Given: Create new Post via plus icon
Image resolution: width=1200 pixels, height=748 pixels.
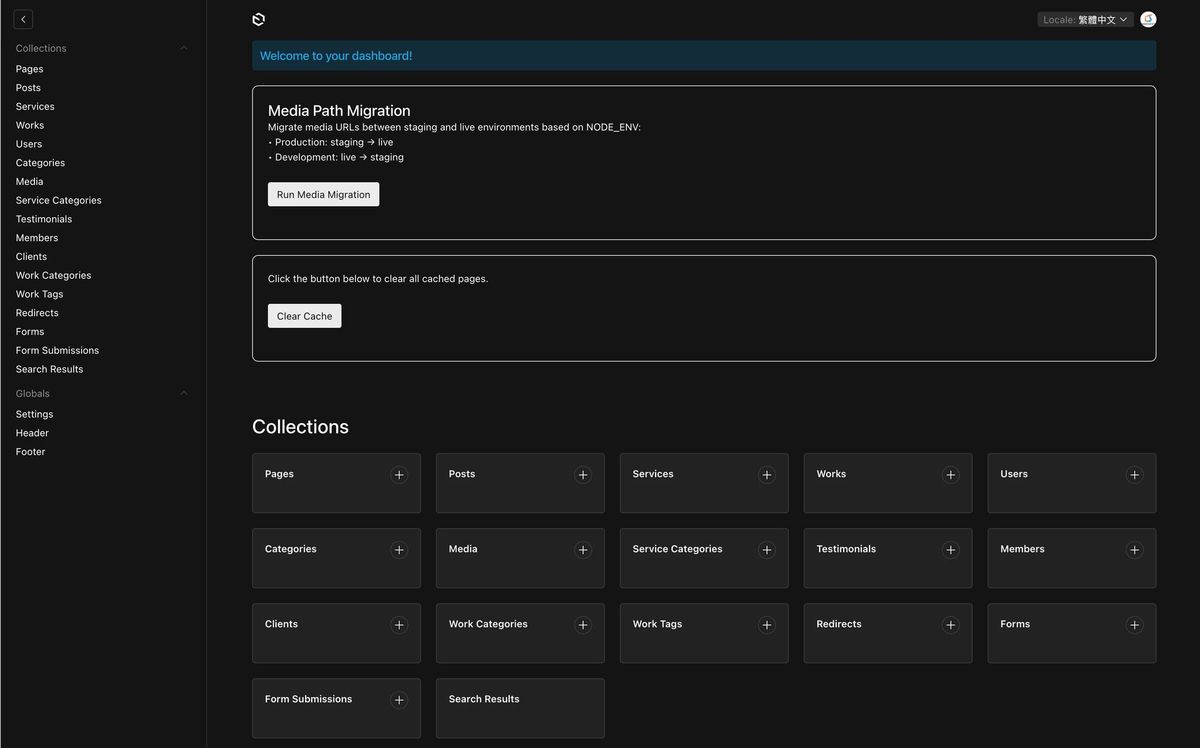Looking at the screenshot, I should click(x=583, y=475).
